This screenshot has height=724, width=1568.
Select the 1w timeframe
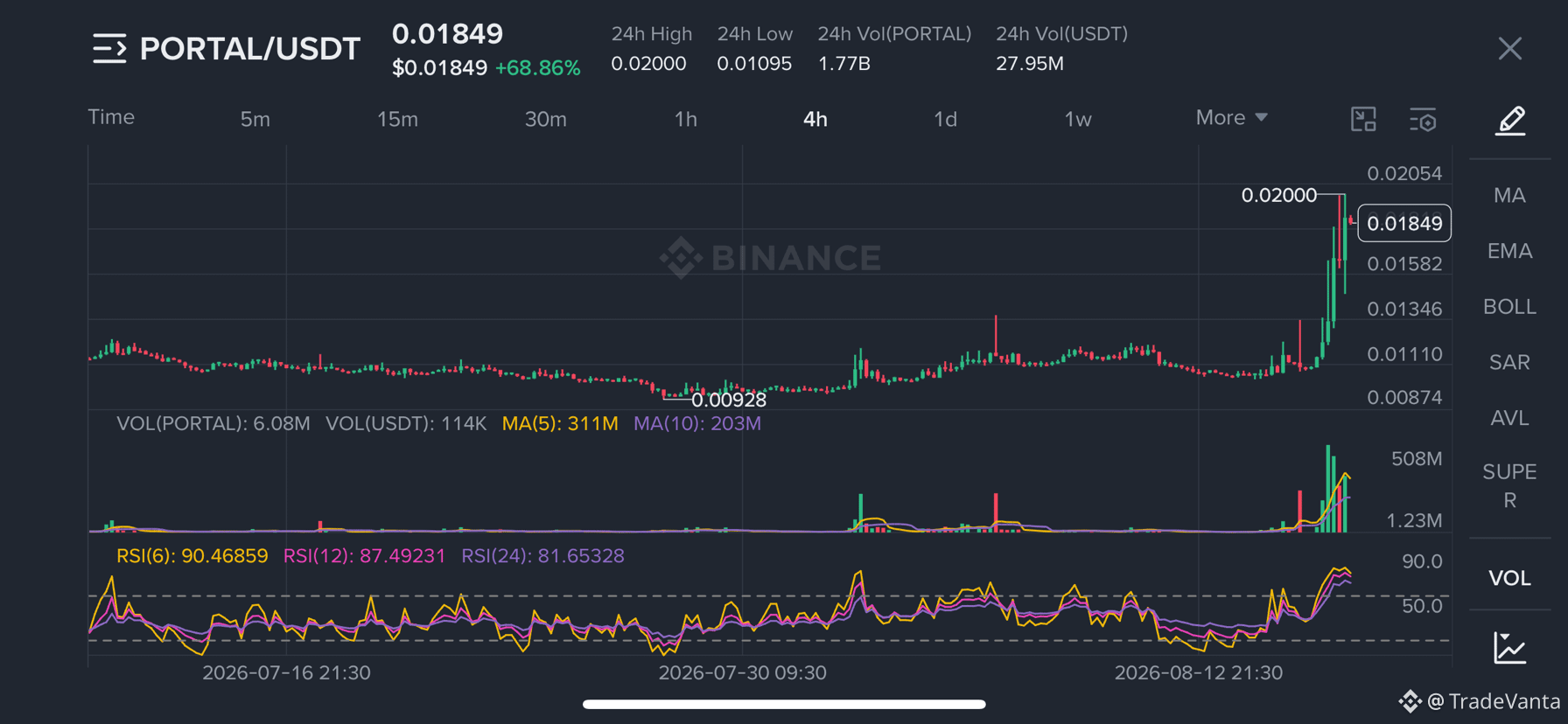pyautogui.click(x=1078, y=119)
